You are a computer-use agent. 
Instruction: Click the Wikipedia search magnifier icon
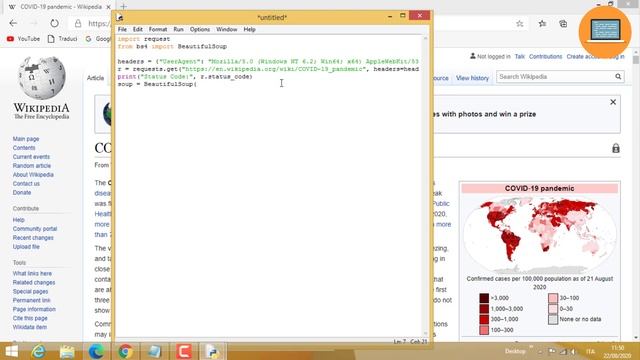point(618,76)
